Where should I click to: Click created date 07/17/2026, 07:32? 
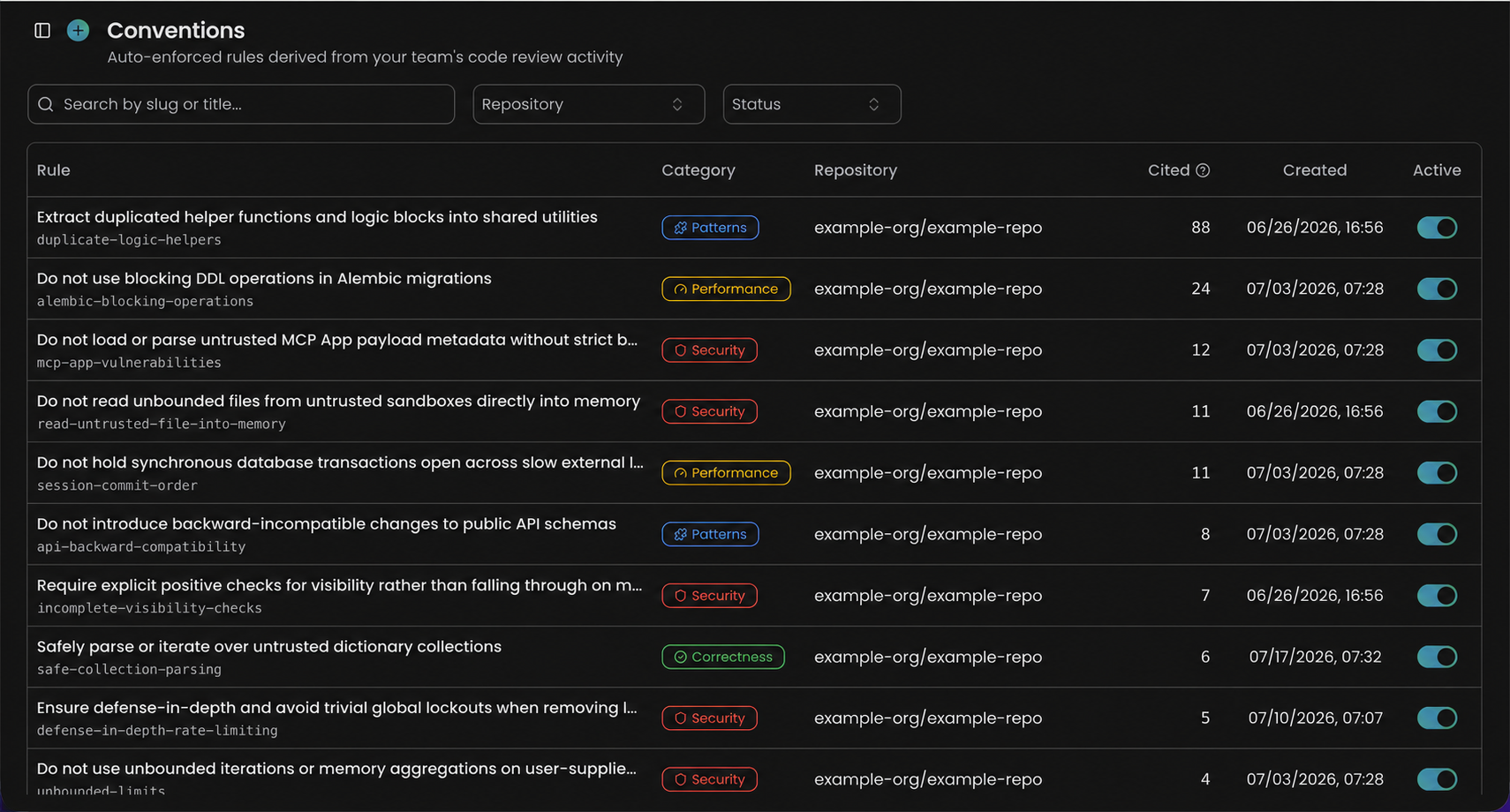1315,657
